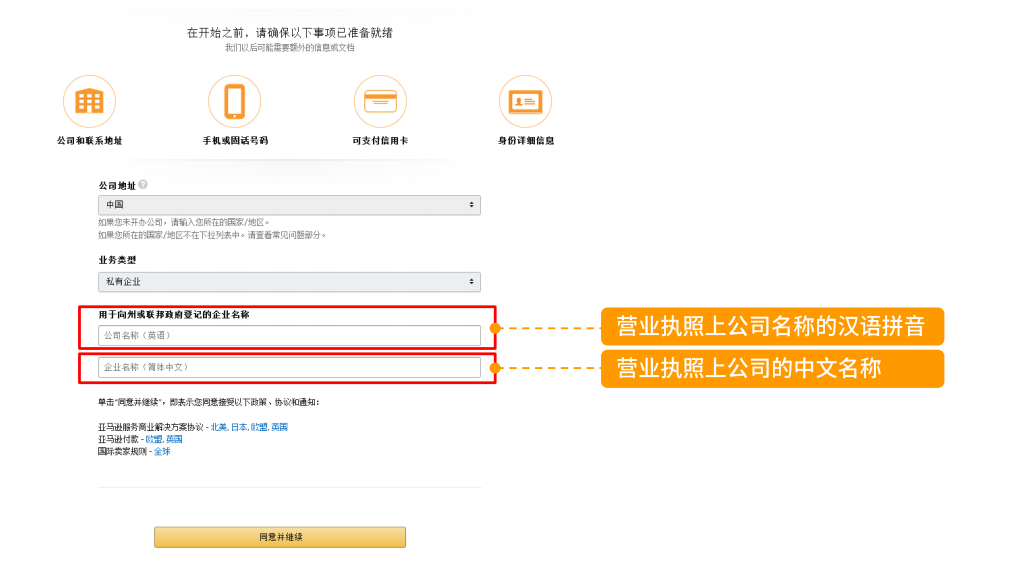Screen dimensions: 1024x576
Task: Click the orange callout about 汉语拼音 company name
Action: [x=772, y=326]
